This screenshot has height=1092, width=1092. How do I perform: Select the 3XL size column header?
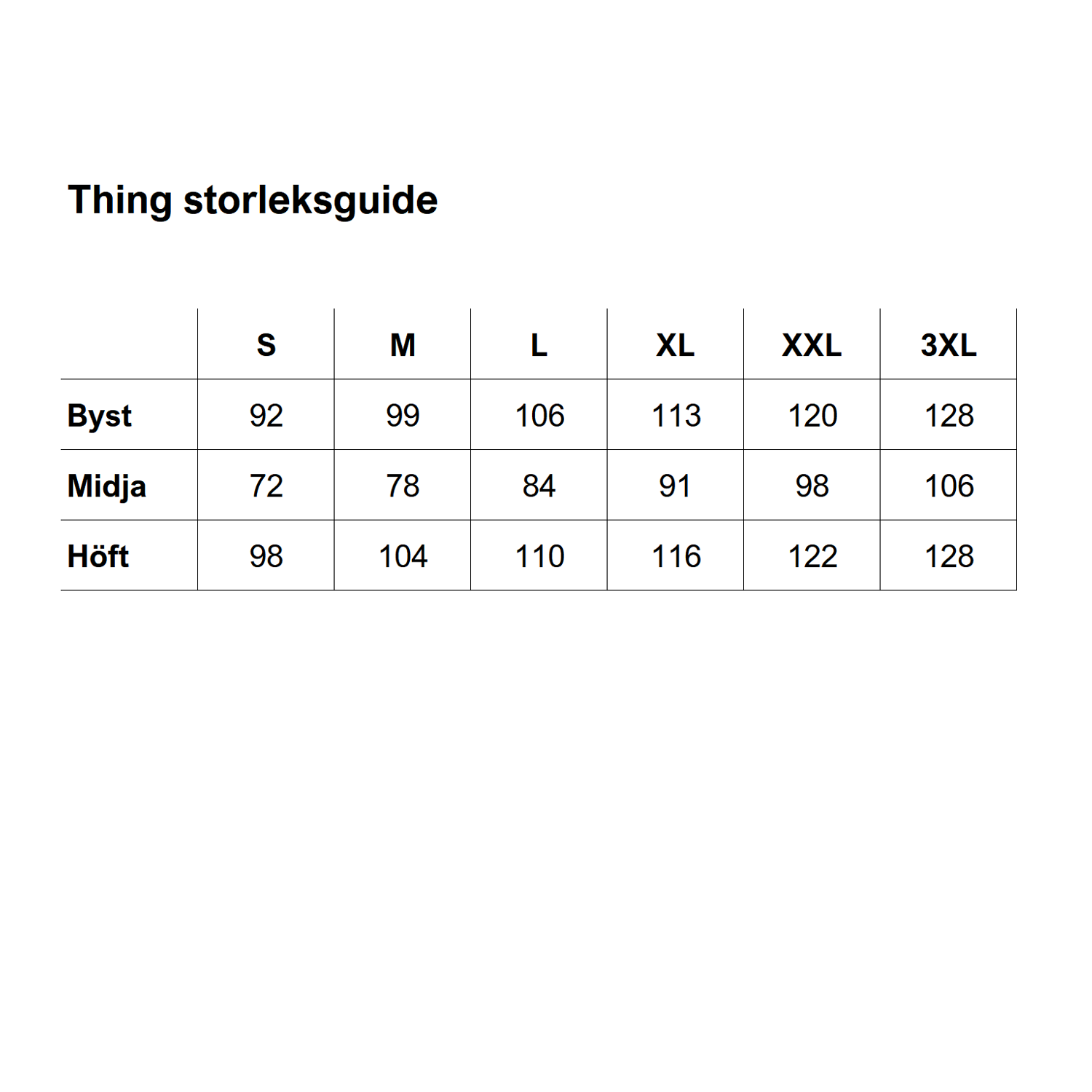click(x=949, y=345)
